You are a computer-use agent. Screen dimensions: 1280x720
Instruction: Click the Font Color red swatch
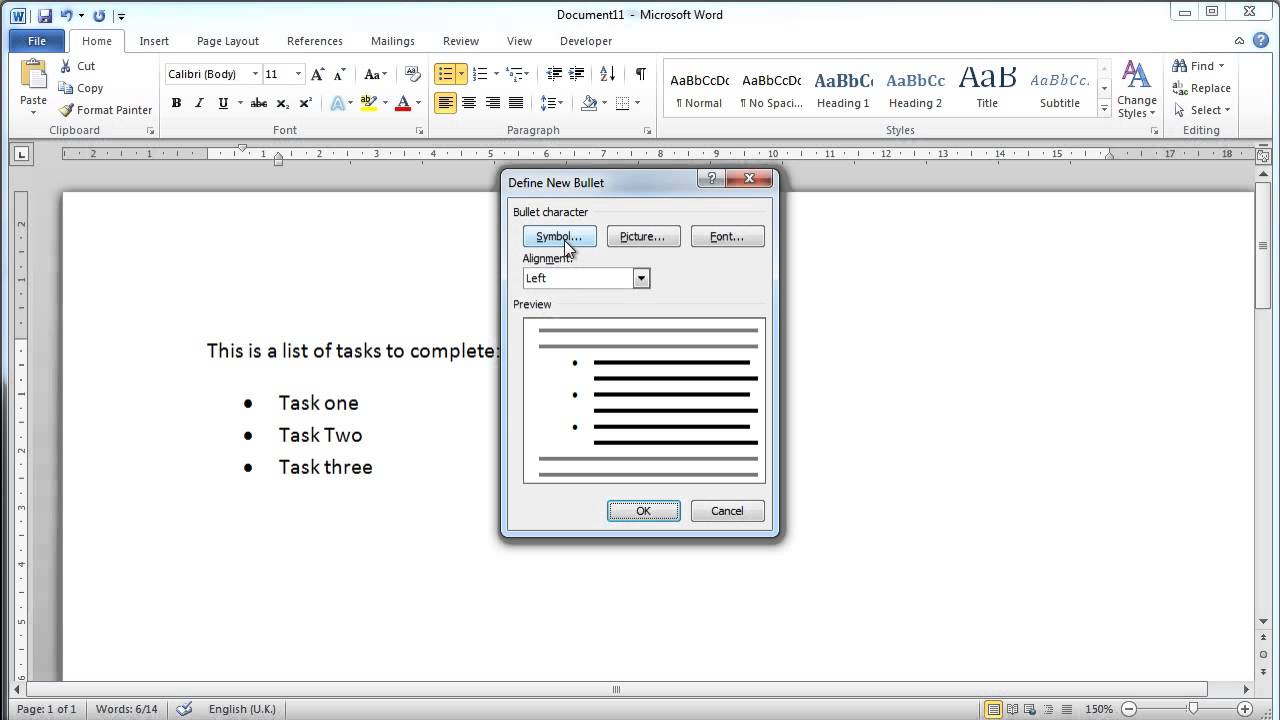click(404, 103)
